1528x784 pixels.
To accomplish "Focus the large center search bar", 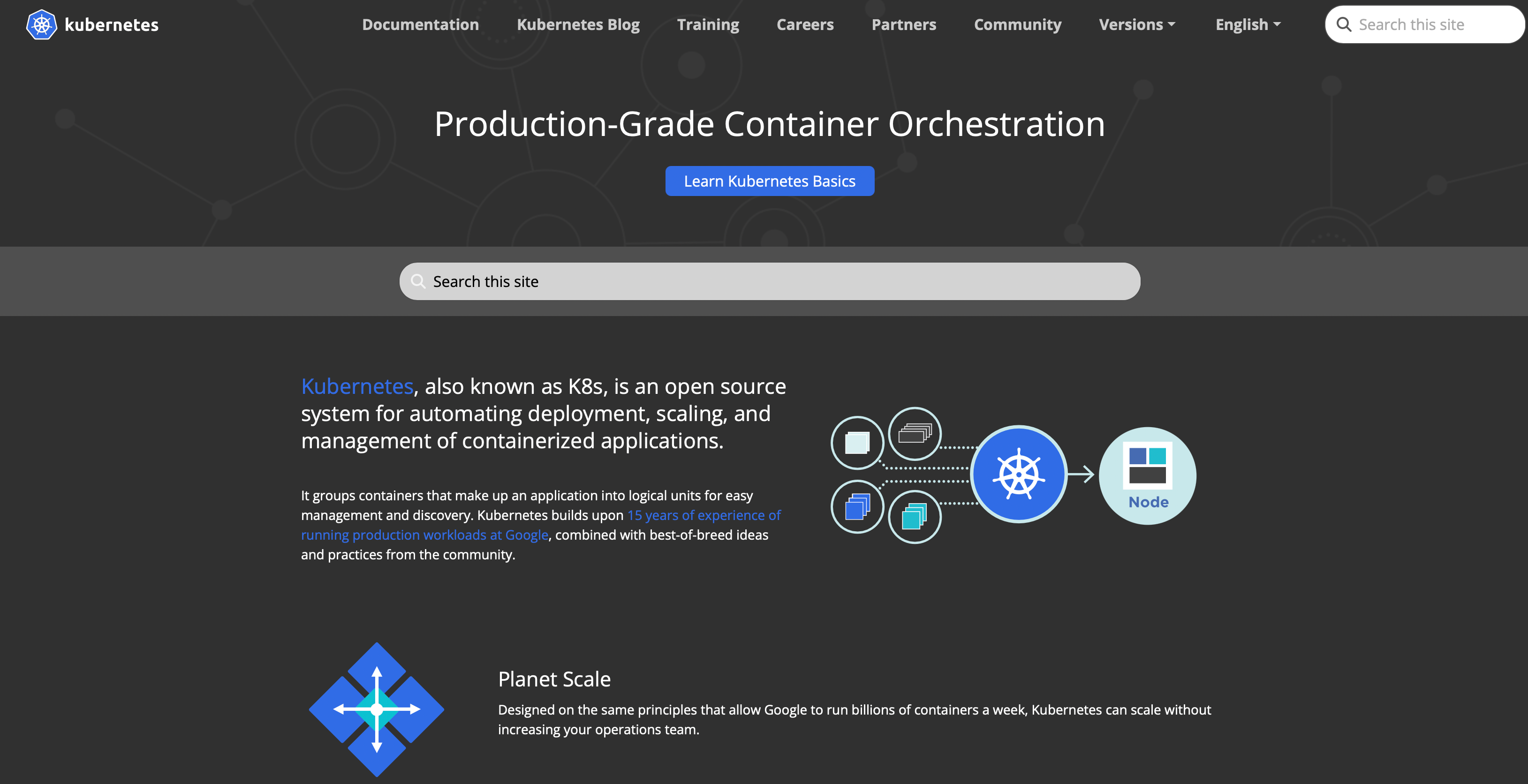I will pos(769,281).
